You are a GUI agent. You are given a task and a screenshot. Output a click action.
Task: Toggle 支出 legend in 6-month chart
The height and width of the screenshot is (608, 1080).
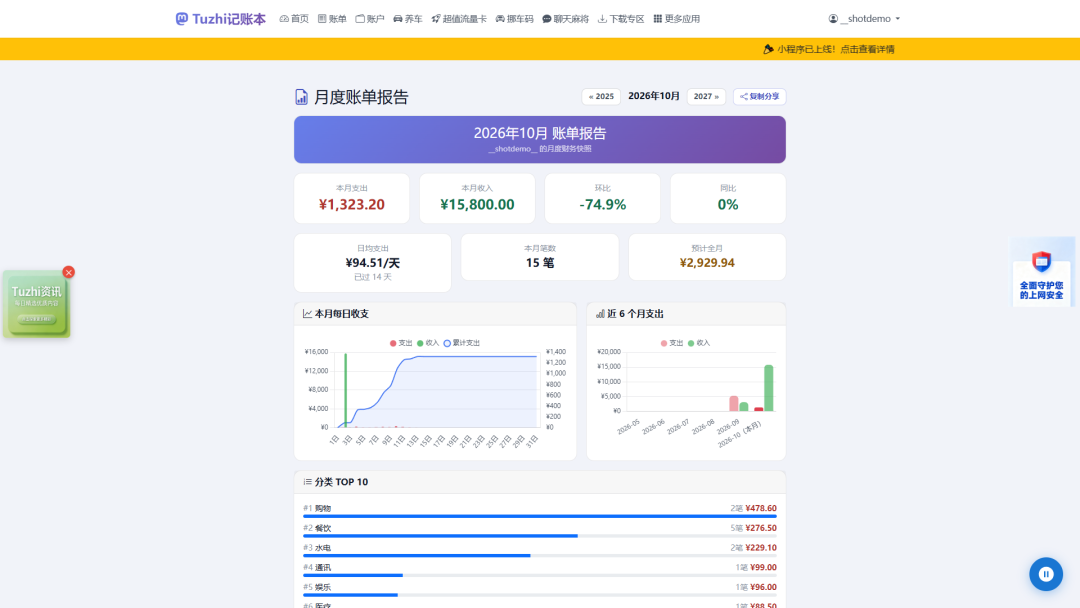point(672,343)
